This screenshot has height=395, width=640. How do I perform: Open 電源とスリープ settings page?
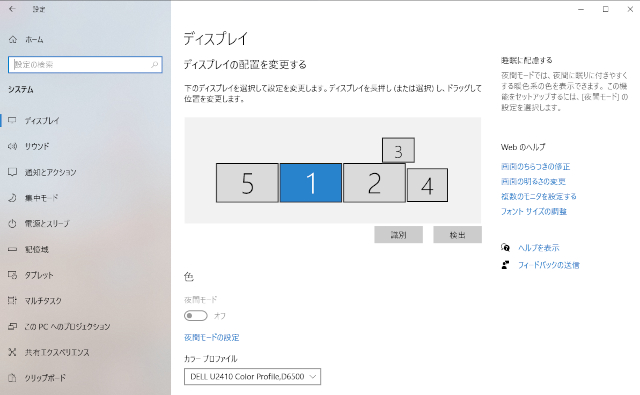(x=47, y=224)
